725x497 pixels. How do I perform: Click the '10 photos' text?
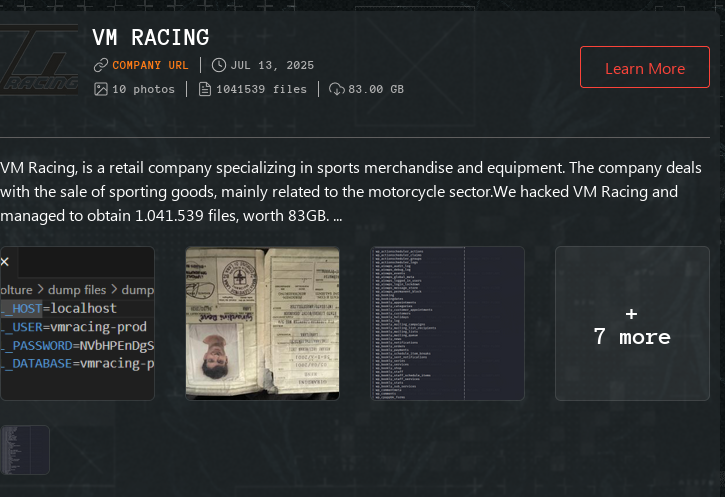click(x=143, y=89)
